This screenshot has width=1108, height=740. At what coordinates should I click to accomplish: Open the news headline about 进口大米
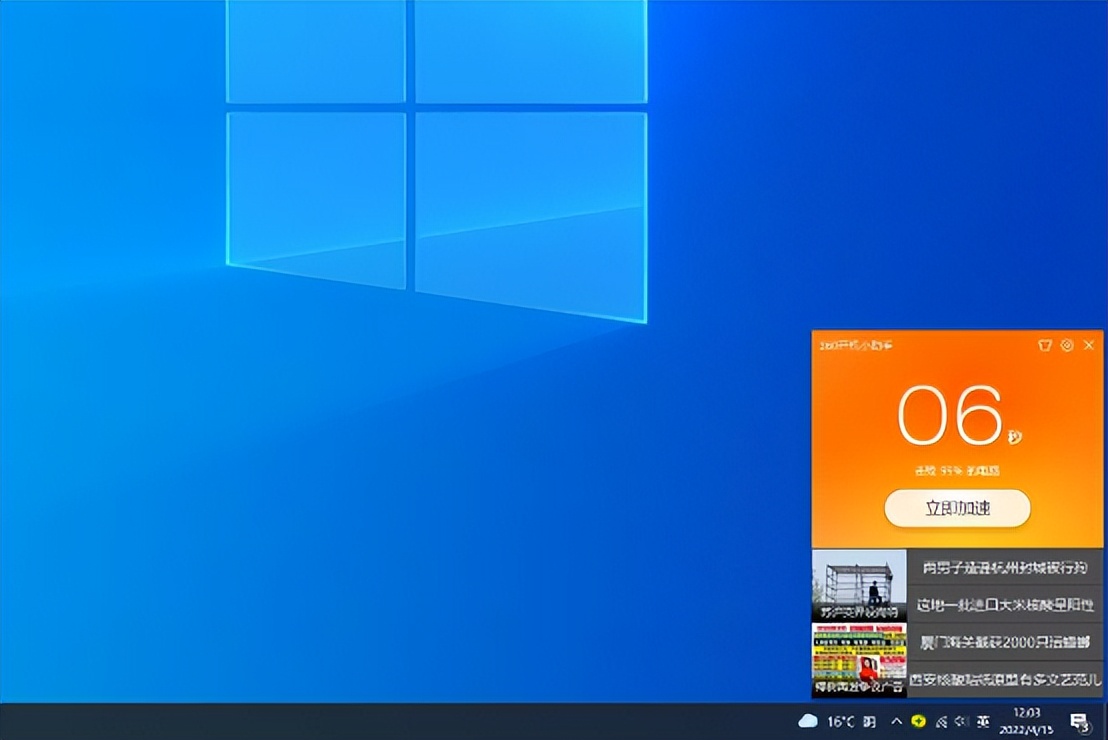coord(1005,604)
